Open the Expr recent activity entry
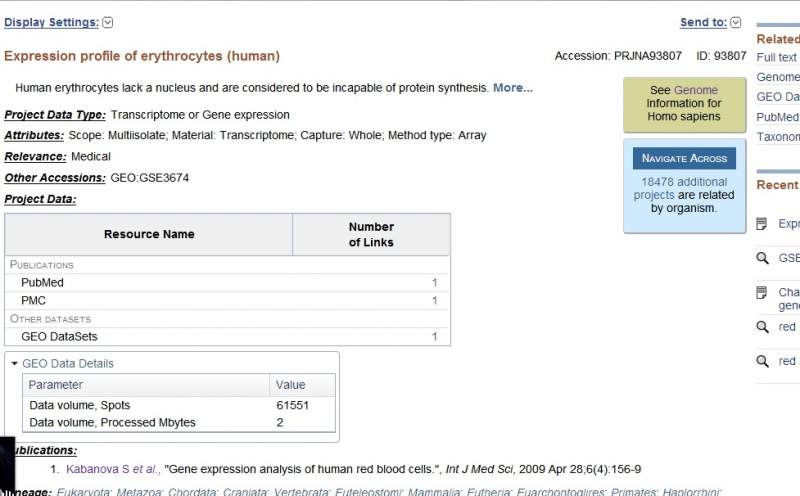 tap(789, 224)
